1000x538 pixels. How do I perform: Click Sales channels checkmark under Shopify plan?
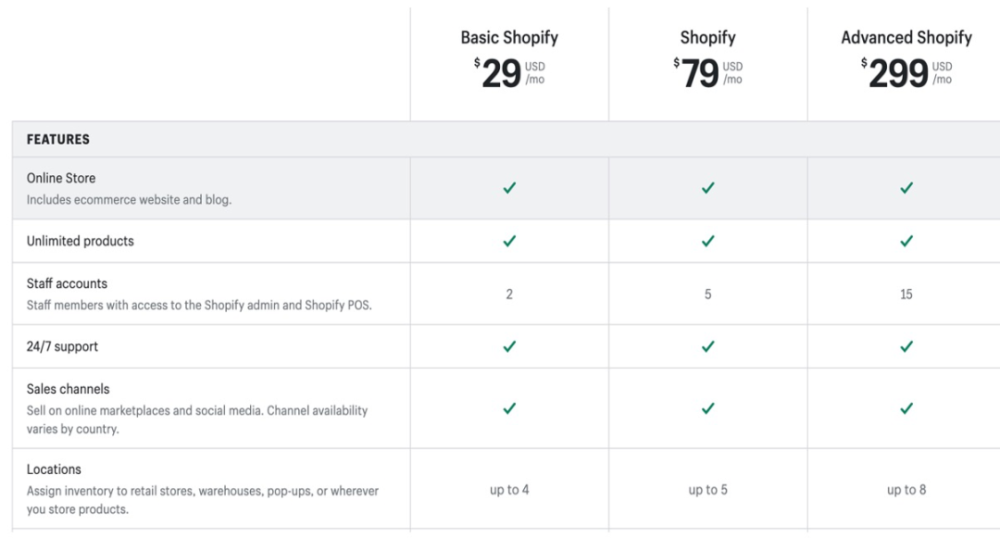(x=708, y=408)
